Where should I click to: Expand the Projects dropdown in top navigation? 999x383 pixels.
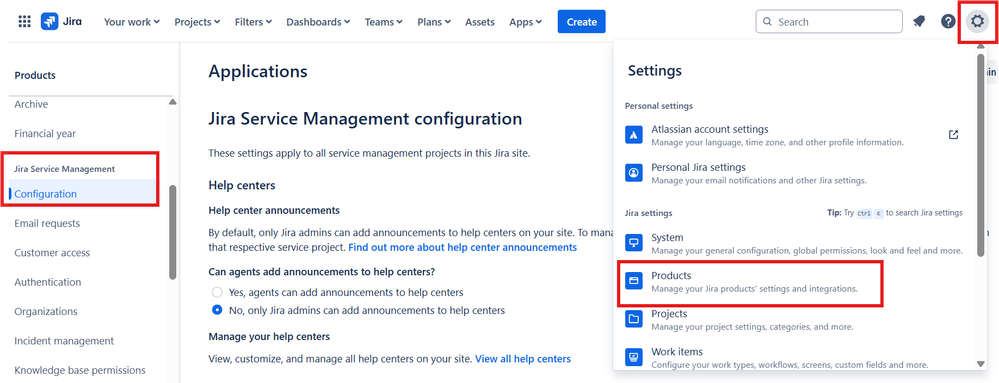197,22
